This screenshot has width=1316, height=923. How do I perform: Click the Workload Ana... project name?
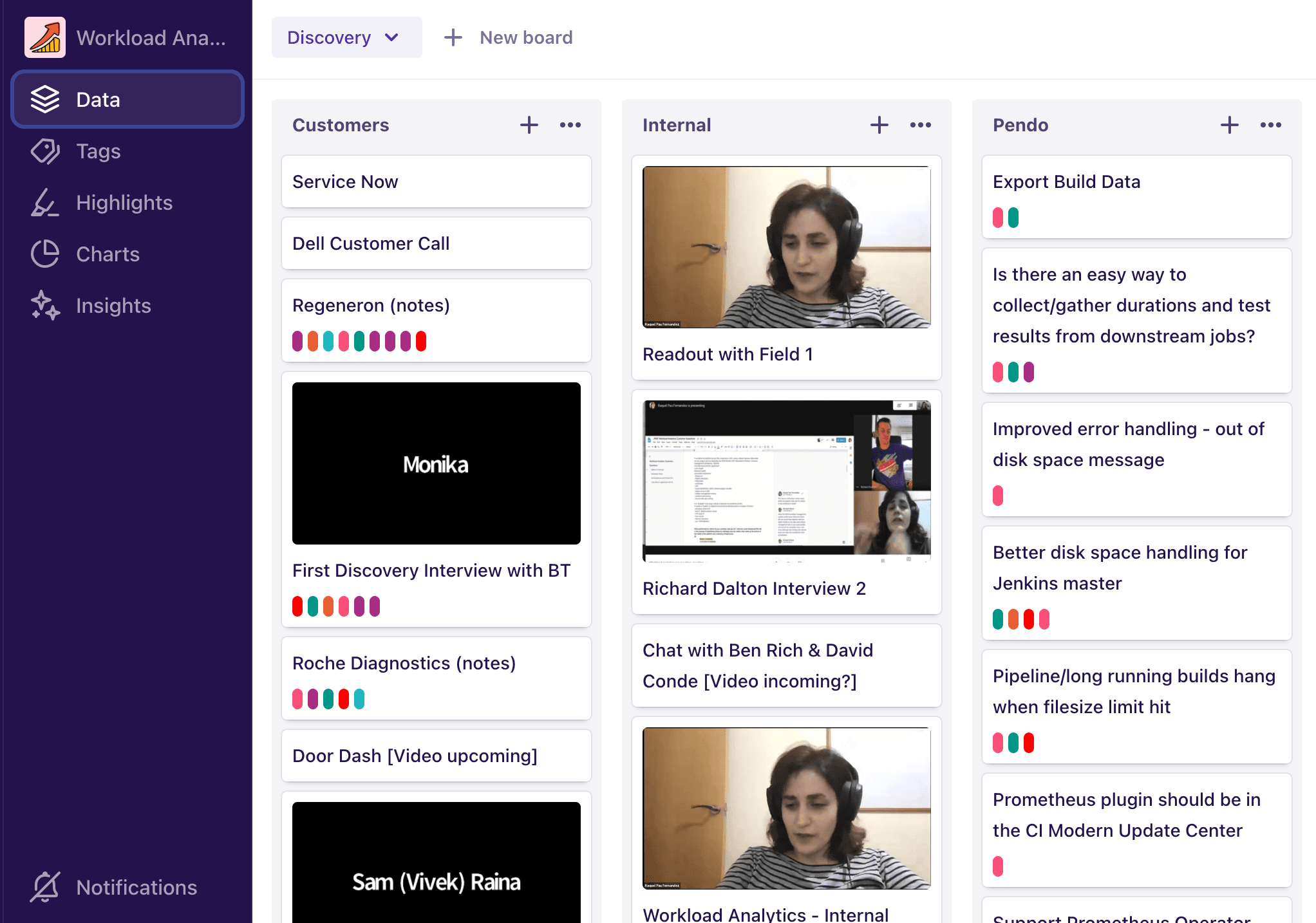(151, 37)
